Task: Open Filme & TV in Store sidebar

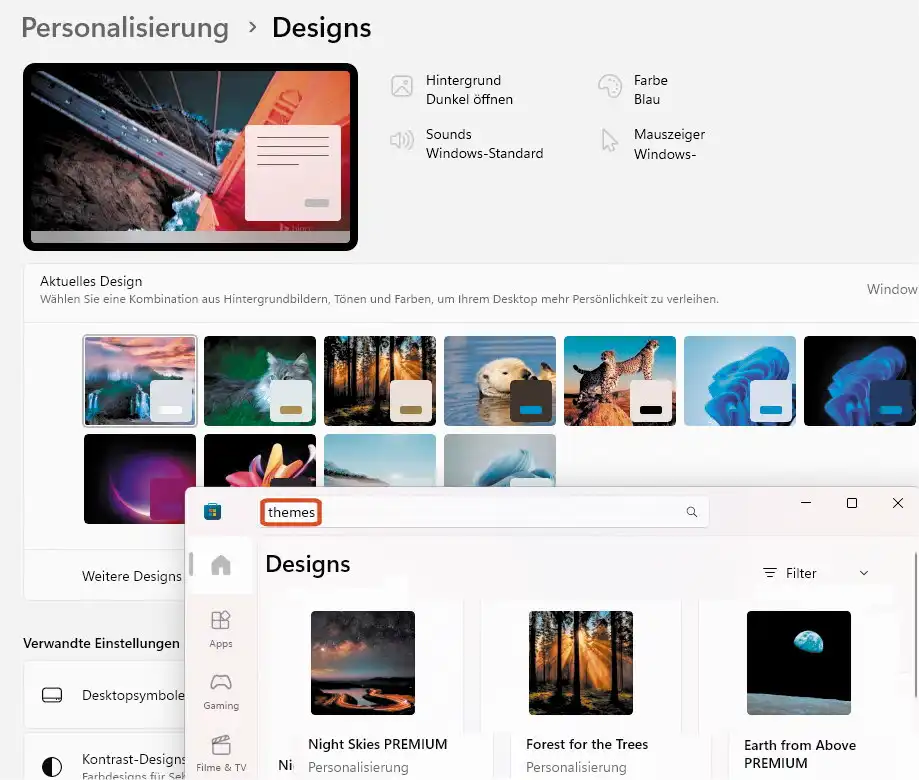Action: pos(221,754)
